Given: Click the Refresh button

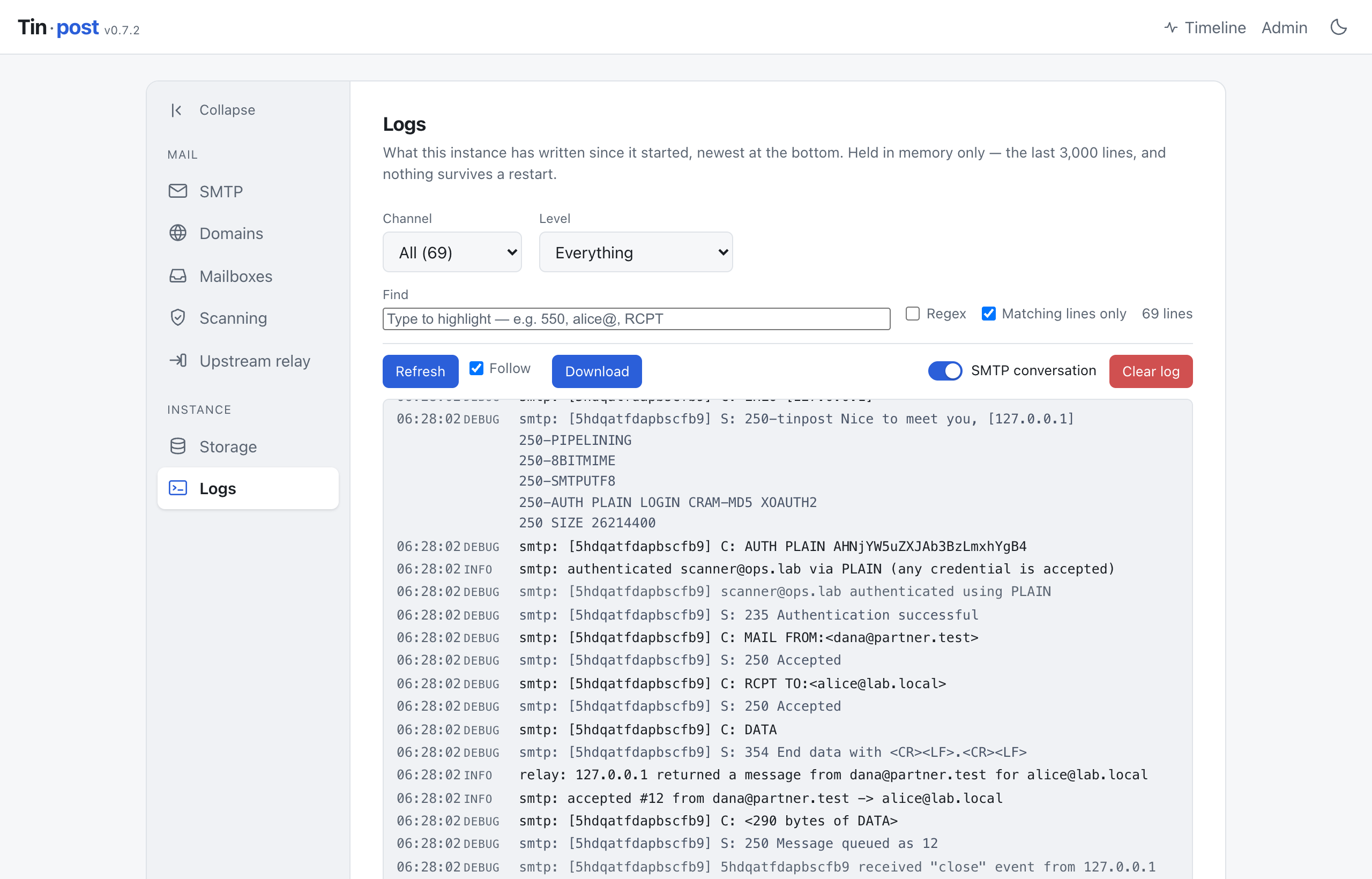Looking at the screenshot, I should (x=420, y=371).
